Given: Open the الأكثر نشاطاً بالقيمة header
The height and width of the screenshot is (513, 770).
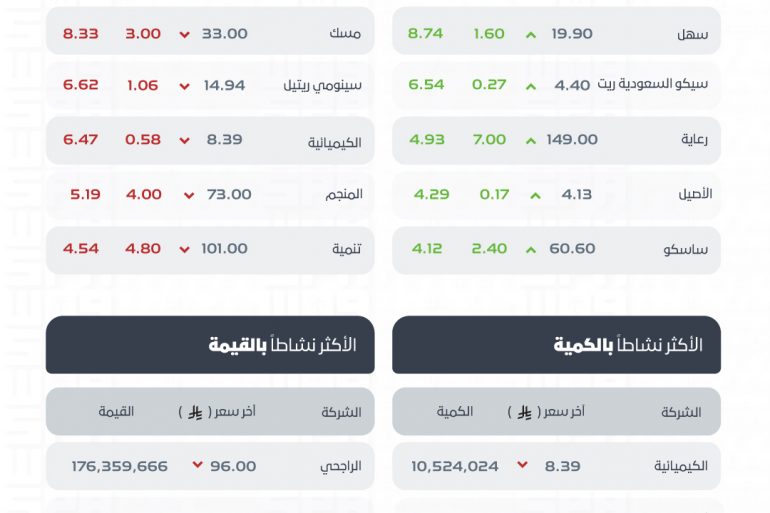Looking at the screenshot, I should [x=210, y=345].
